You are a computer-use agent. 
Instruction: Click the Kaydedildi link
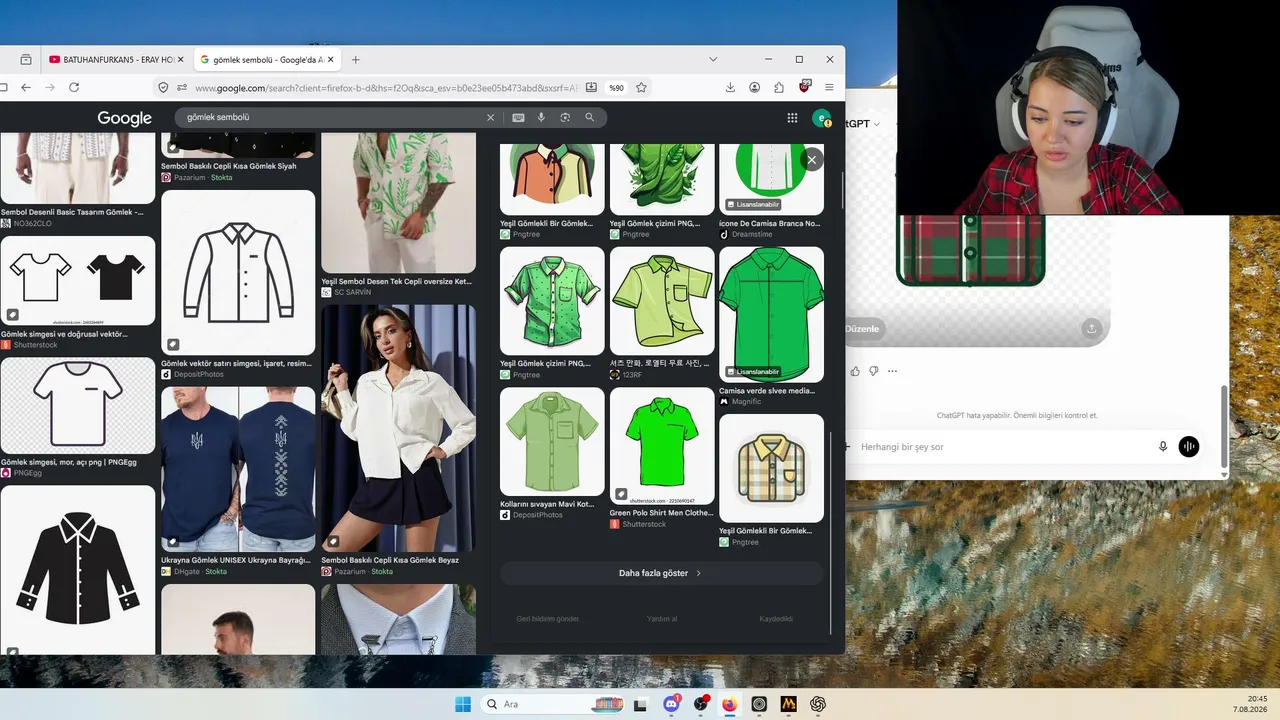tap(776, 619)
